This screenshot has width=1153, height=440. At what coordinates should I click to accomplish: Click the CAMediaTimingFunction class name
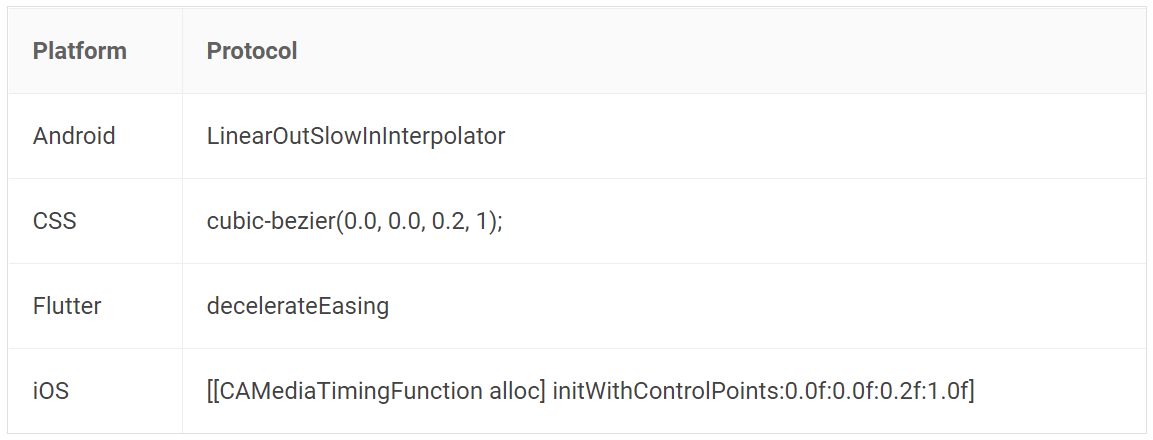click(351, 390)
